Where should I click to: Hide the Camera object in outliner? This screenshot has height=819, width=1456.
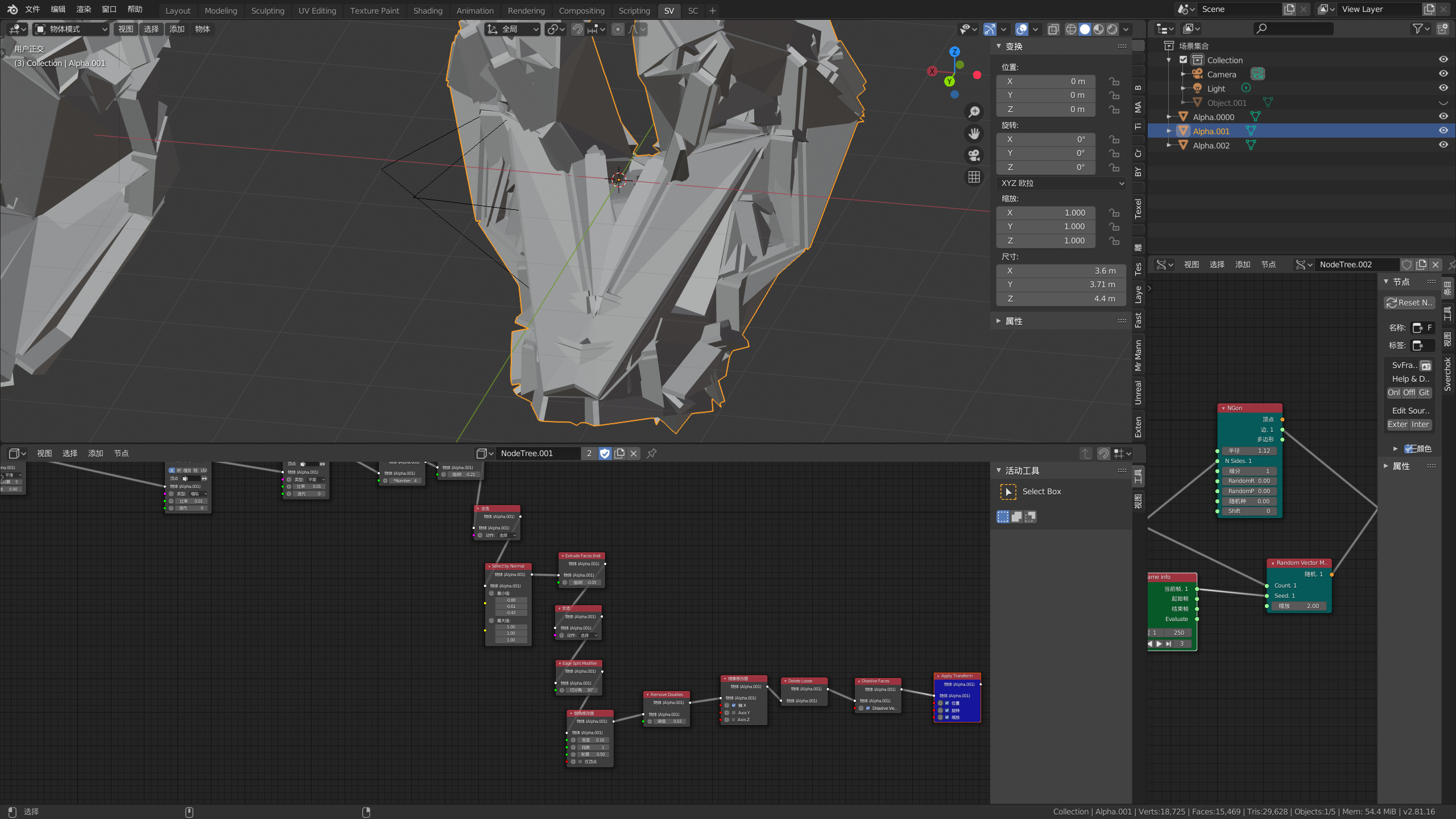pos(1443,74)
